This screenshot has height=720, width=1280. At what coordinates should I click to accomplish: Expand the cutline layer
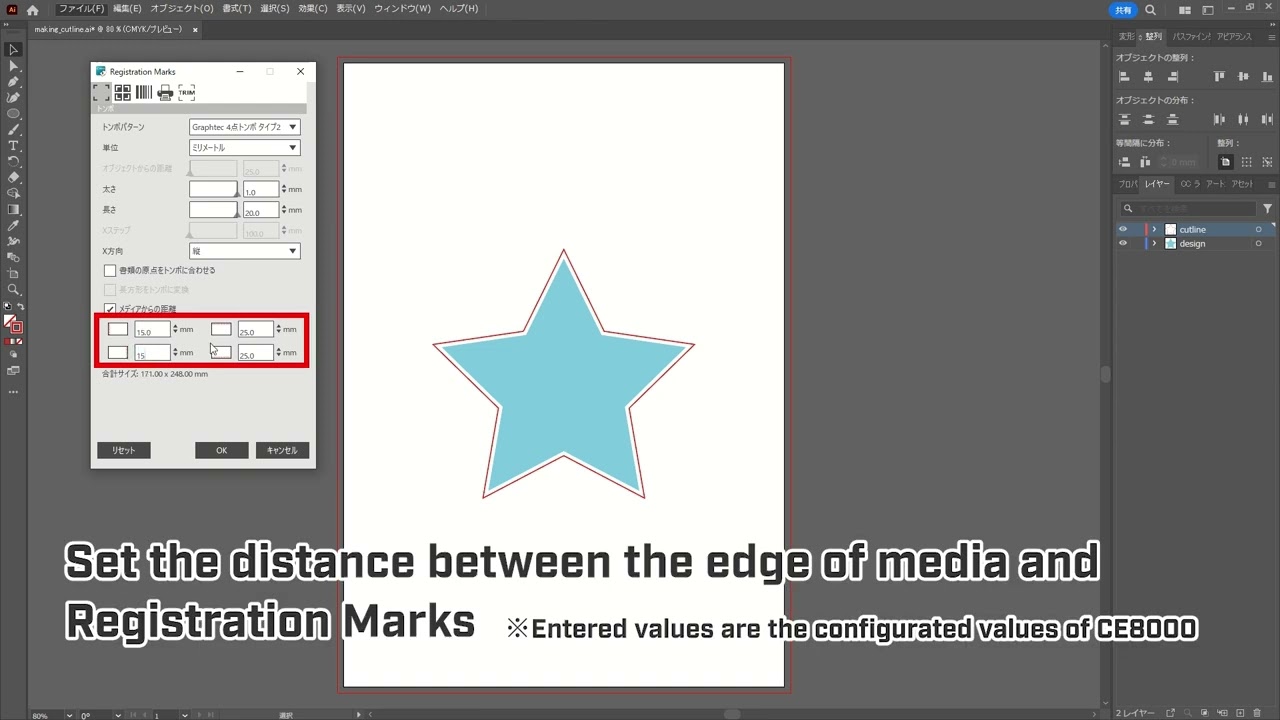tap(1154, 230)
